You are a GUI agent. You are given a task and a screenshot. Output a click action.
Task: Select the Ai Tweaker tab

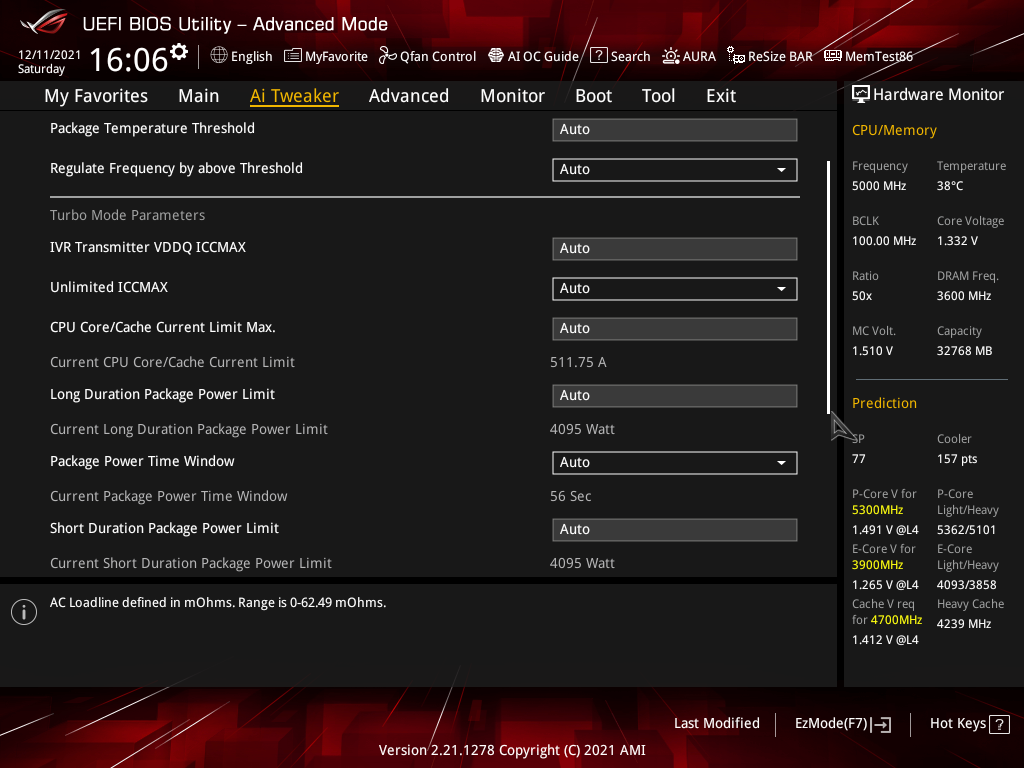(x=294, y=96)
